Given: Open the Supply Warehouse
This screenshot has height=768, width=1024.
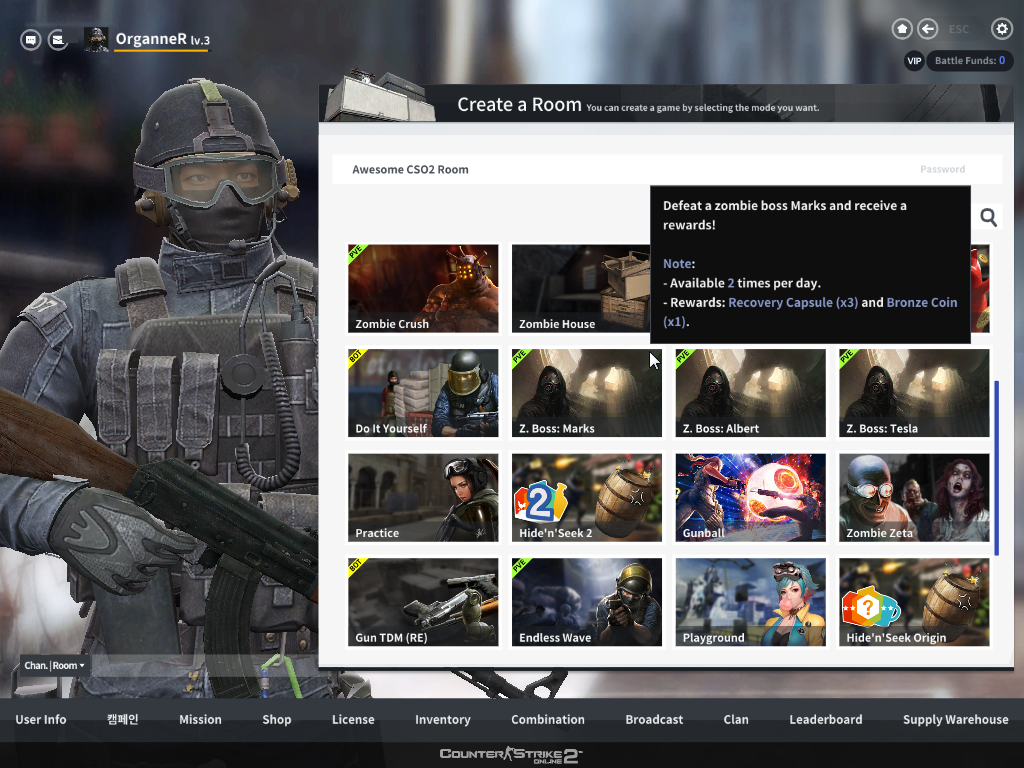Looking at the screenshot, I should click(x=955, y=720).
